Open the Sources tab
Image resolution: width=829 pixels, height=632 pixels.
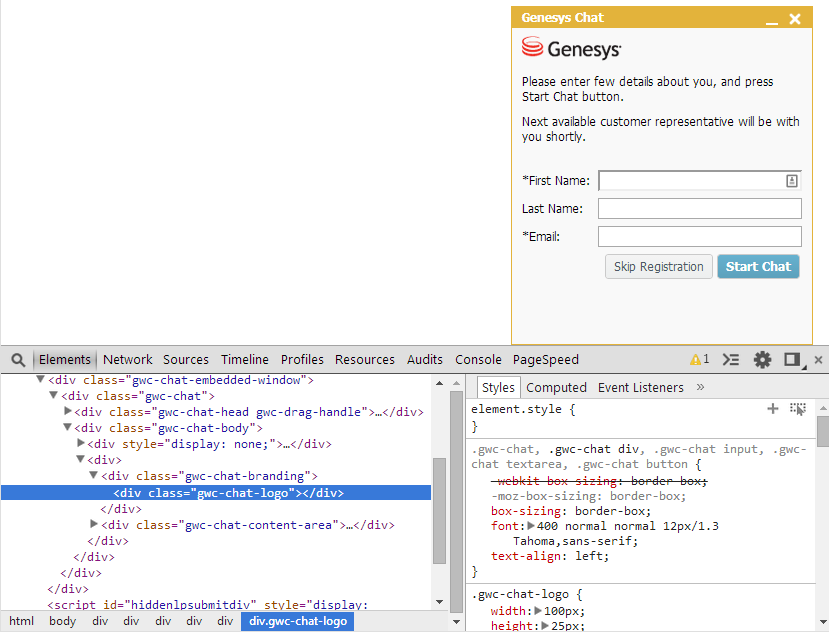coord(186,360)
